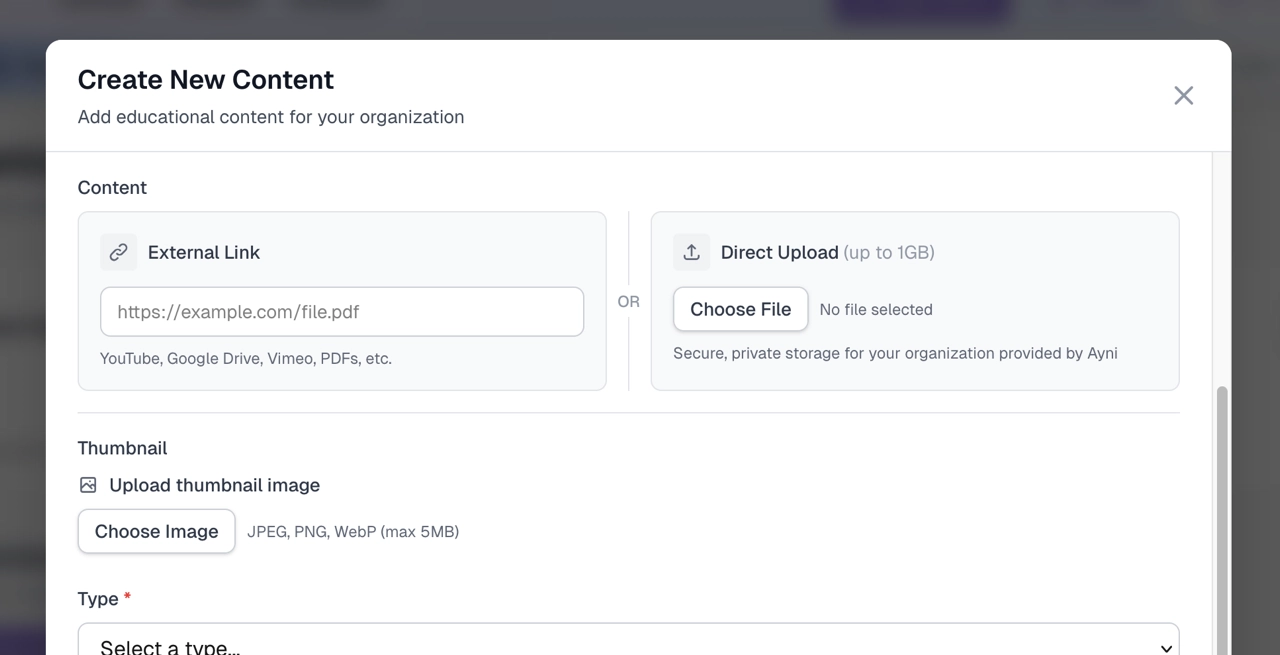Click the chevron arrow on the Type selector
1280x655 pixels.
tap(1165, 648)
